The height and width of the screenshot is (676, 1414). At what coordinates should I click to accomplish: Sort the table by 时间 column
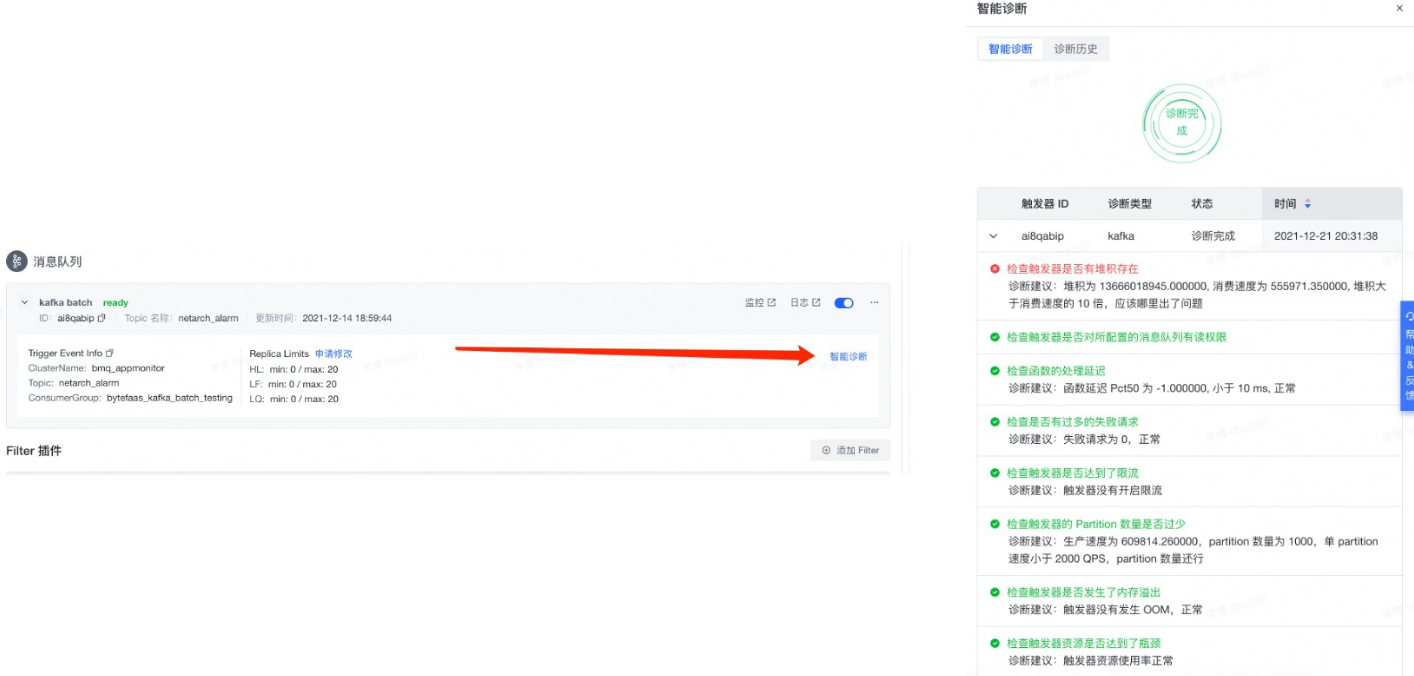point(1306,203)
